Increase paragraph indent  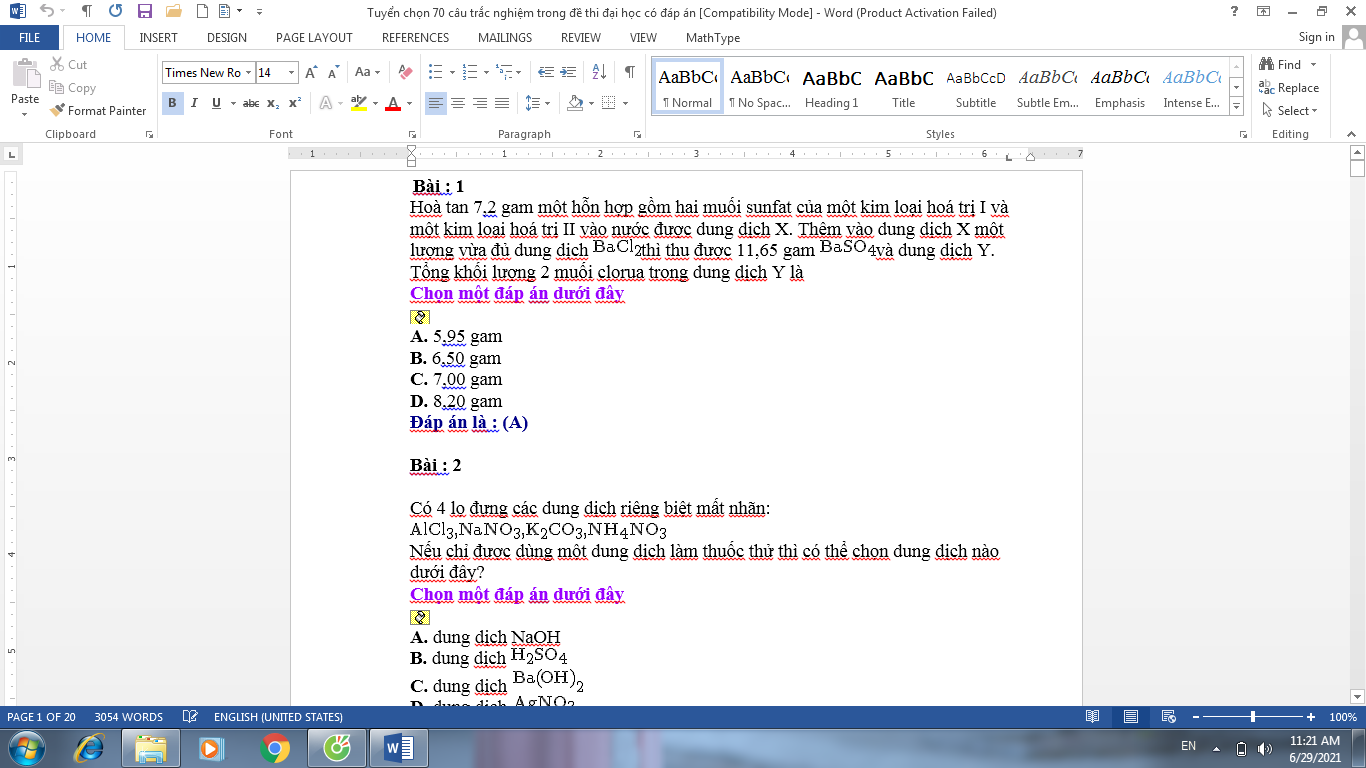[x=569, y=72]
